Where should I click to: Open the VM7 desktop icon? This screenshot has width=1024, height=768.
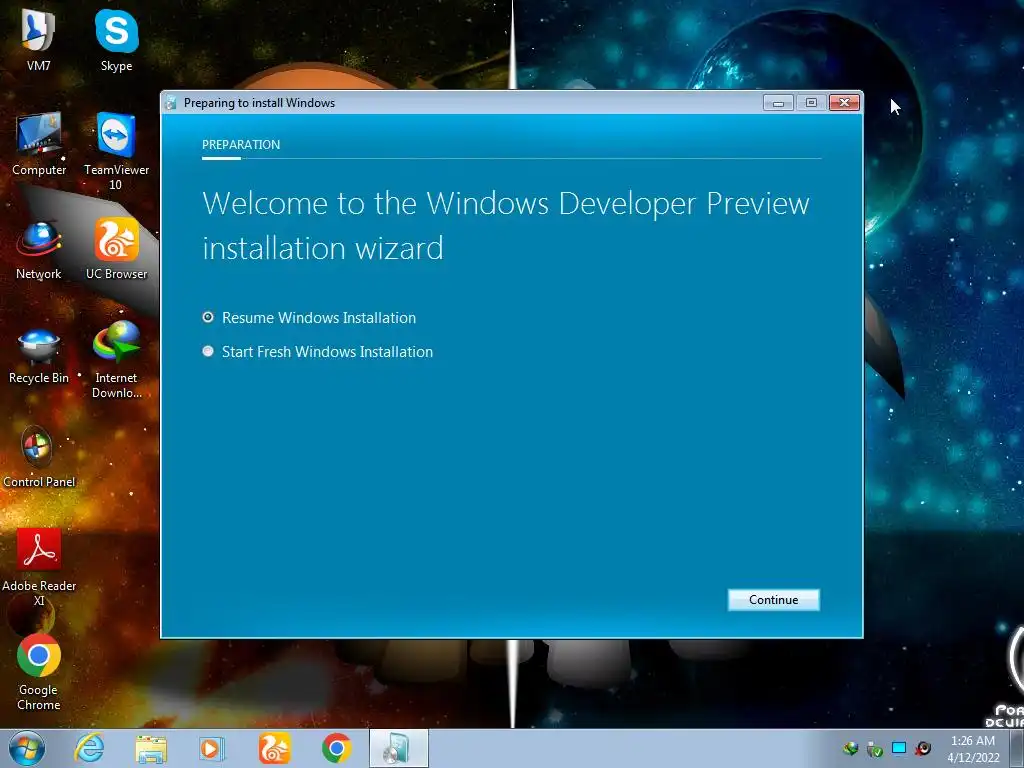(x=39, y=40)
